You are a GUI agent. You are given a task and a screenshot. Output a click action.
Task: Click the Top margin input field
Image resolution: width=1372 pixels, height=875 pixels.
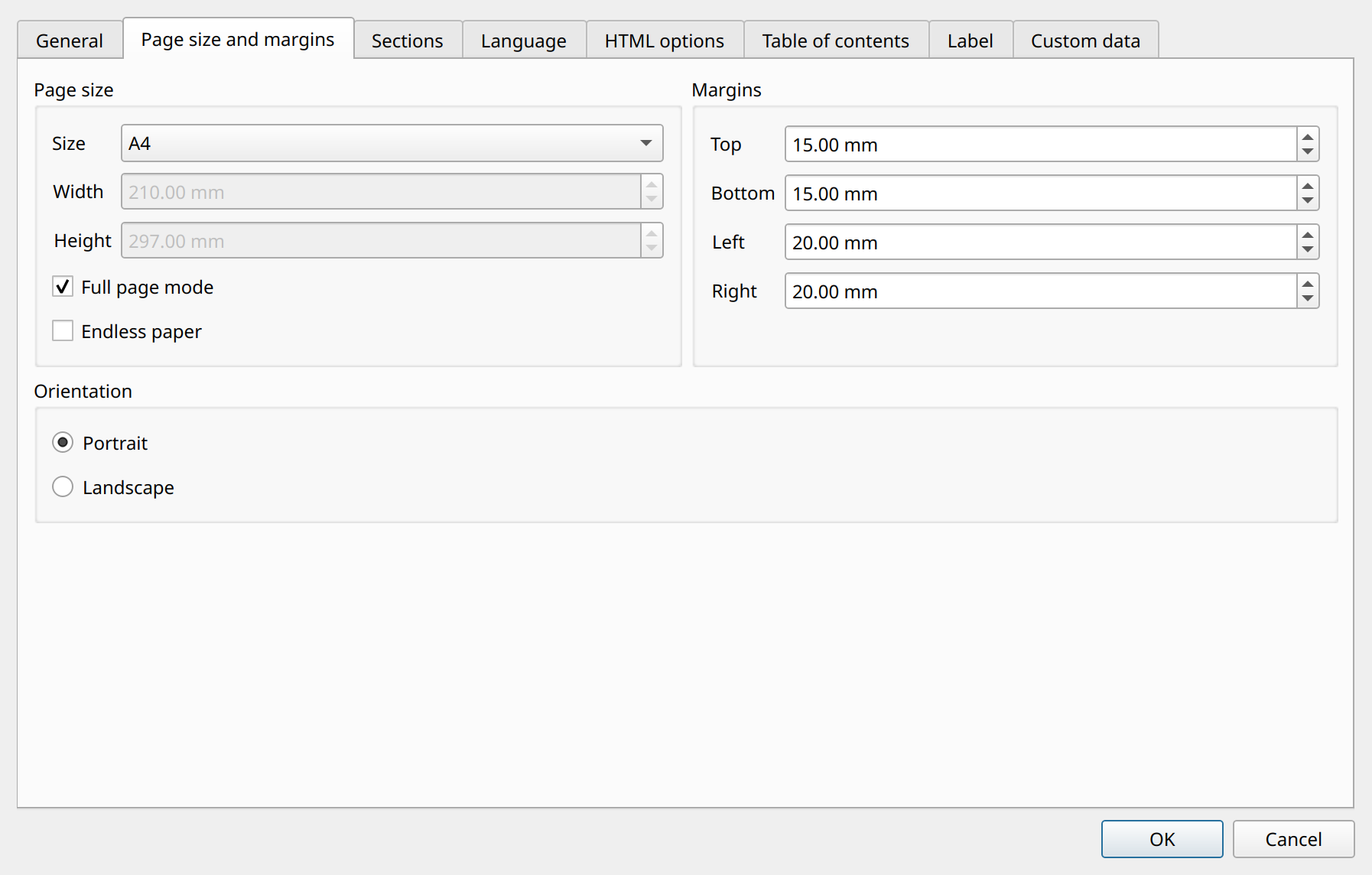click(x=1040, y=145)
